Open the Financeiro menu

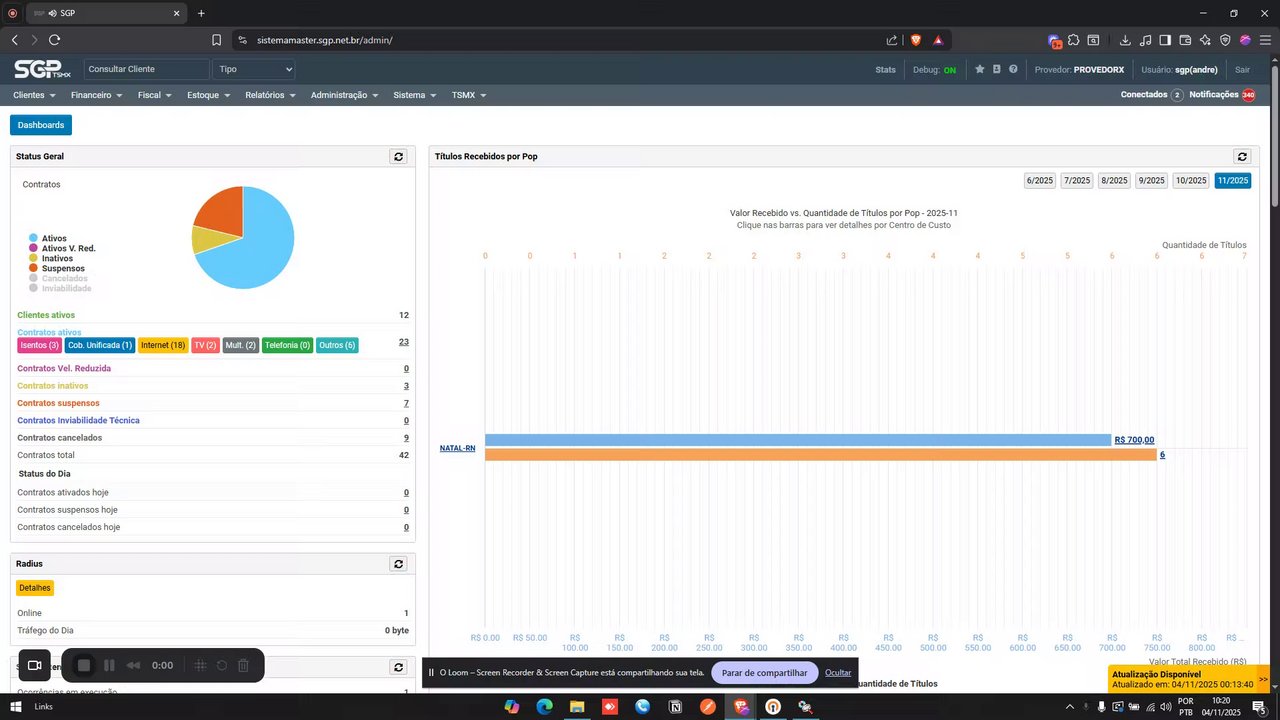coord(96,95)
